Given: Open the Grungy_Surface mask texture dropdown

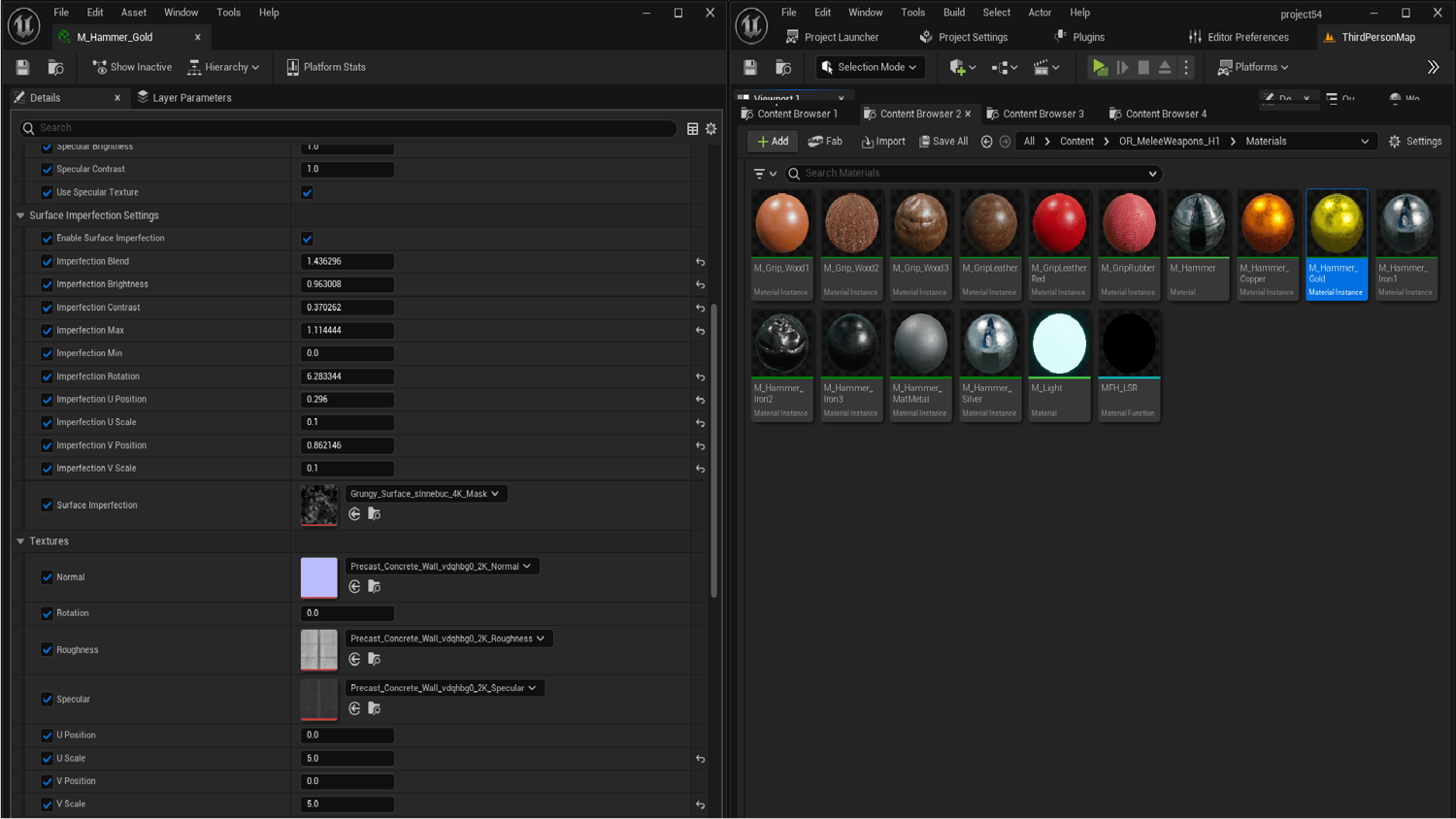Looking at the screenshot, I should [x=425, y=494].
